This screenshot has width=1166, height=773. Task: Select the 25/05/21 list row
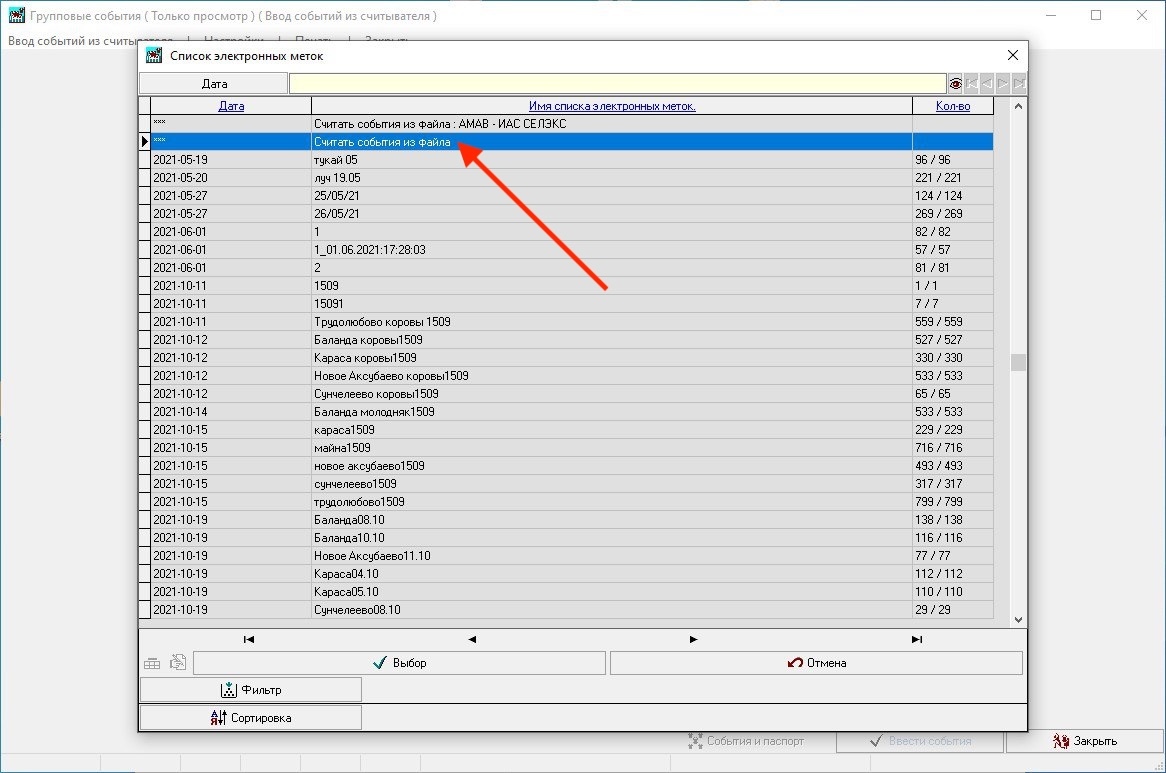point(572,195)
